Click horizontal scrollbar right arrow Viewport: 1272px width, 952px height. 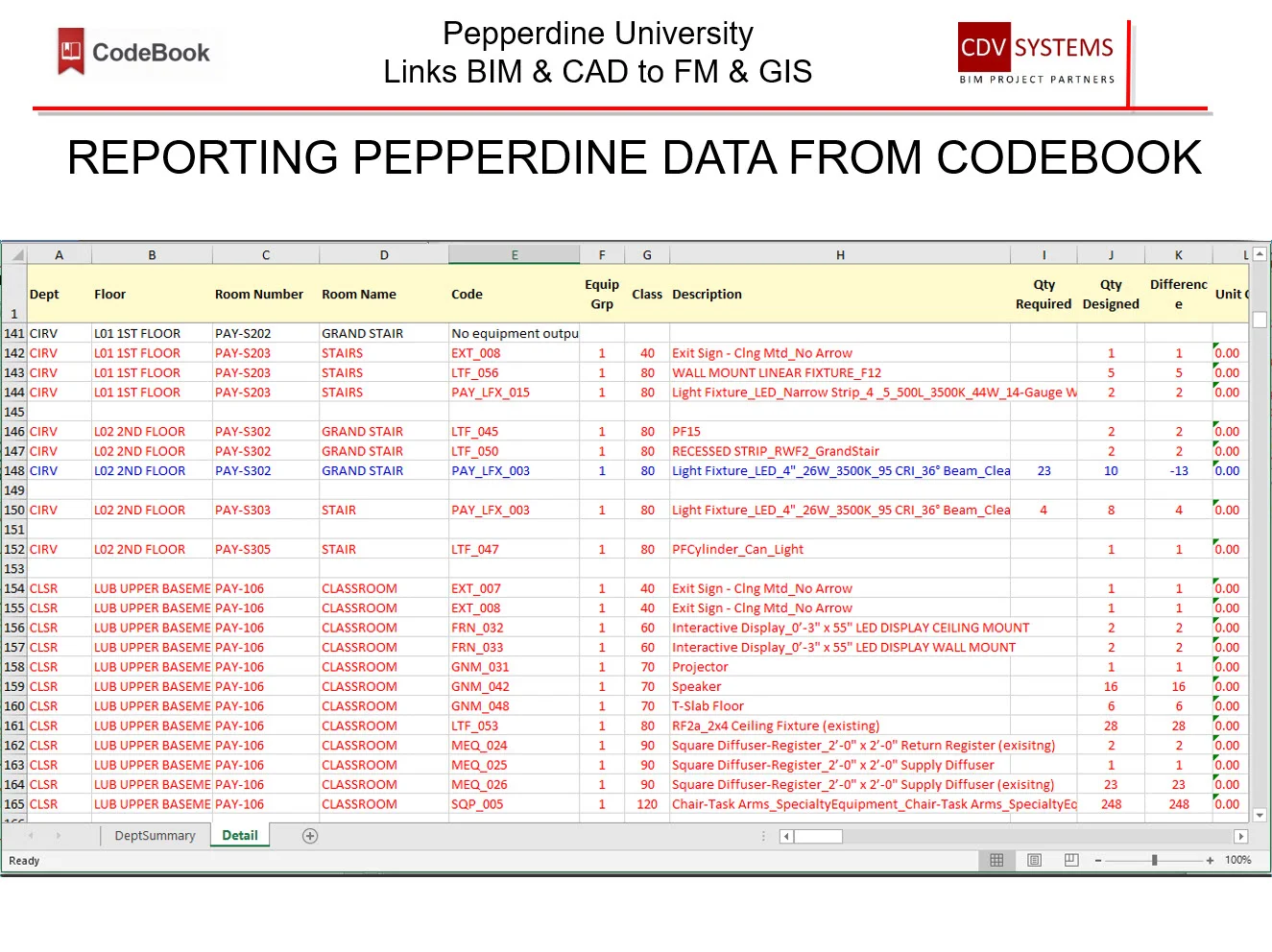click(1240, 836)
